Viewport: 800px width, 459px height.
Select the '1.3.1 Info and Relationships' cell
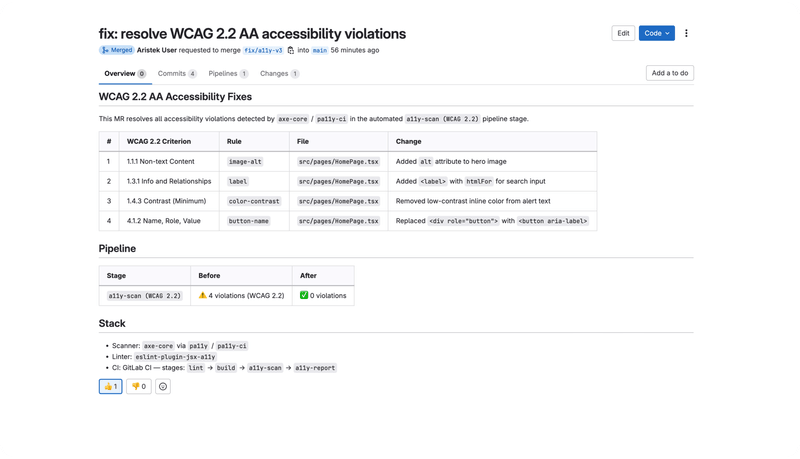coord(169,181)
